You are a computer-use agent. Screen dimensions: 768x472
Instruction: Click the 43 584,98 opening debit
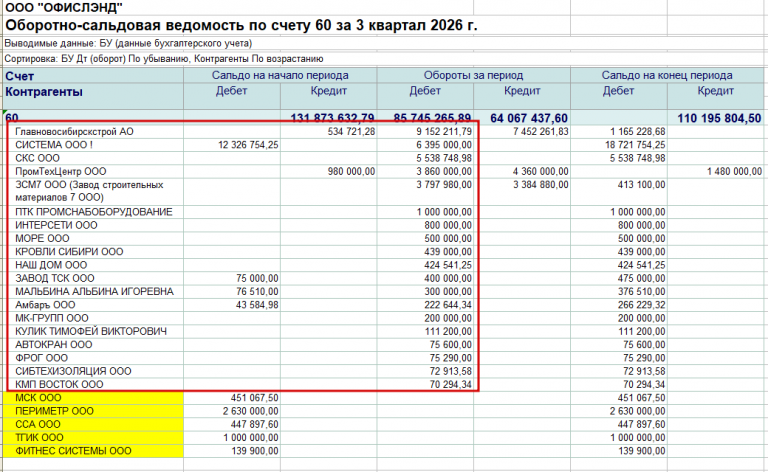pos(257,305)
